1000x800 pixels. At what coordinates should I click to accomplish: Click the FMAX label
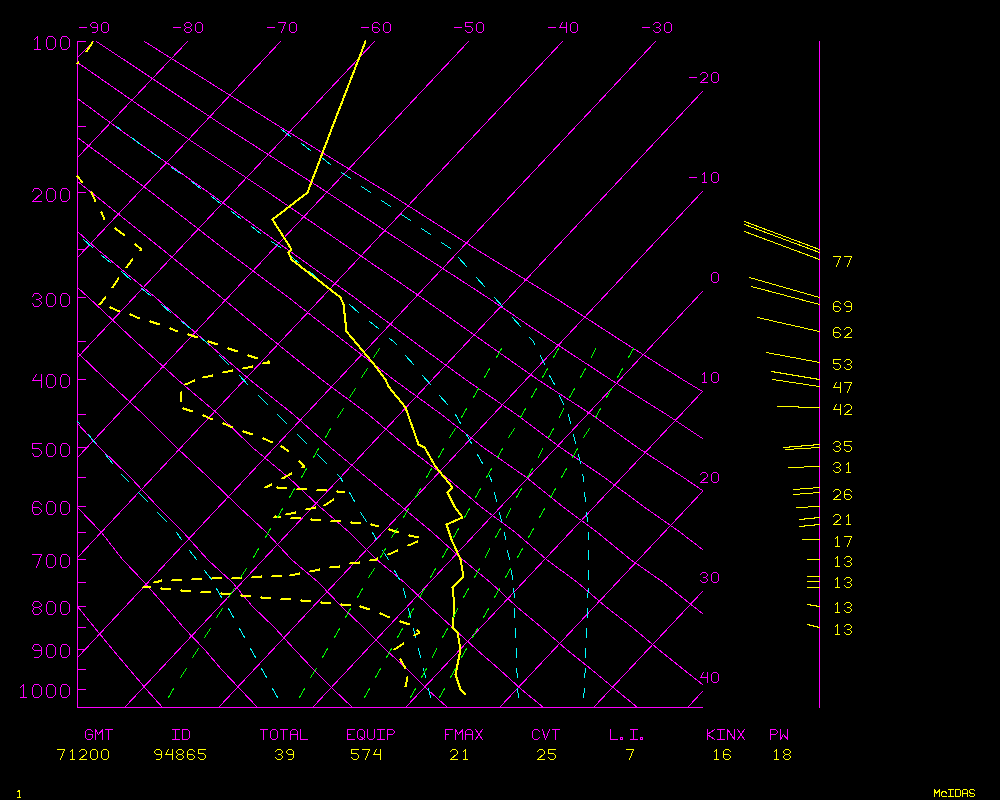pyautogui.click(x=463, y=735)
